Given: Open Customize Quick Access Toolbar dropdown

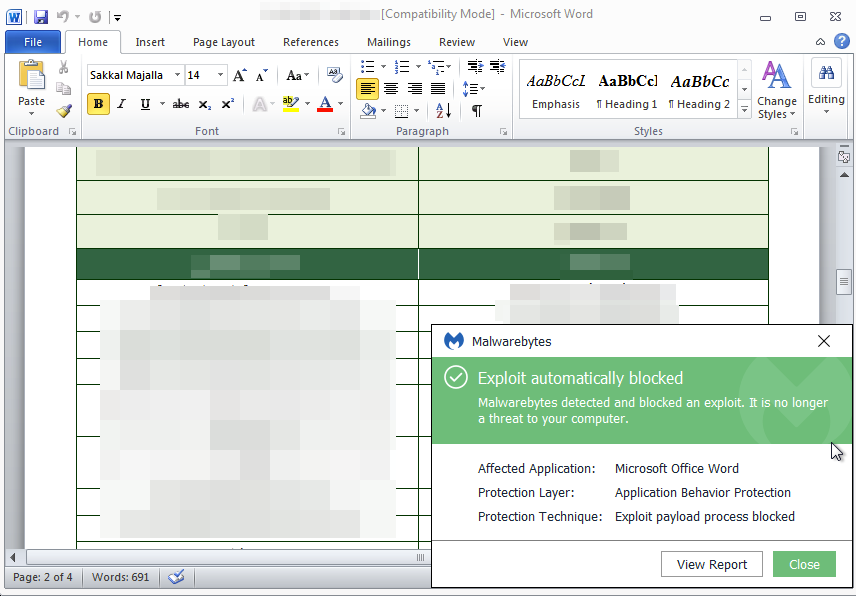Looking at the screenshot, I should click(117, 17).
